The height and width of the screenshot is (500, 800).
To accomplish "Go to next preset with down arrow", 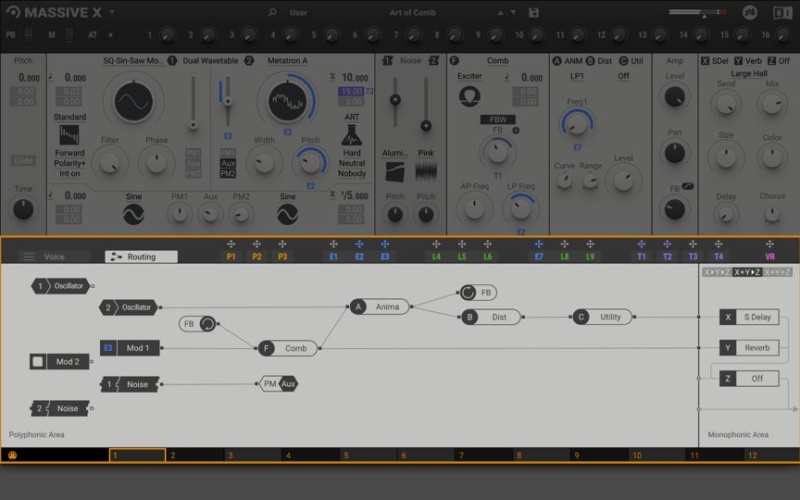I will click(513, 13).
